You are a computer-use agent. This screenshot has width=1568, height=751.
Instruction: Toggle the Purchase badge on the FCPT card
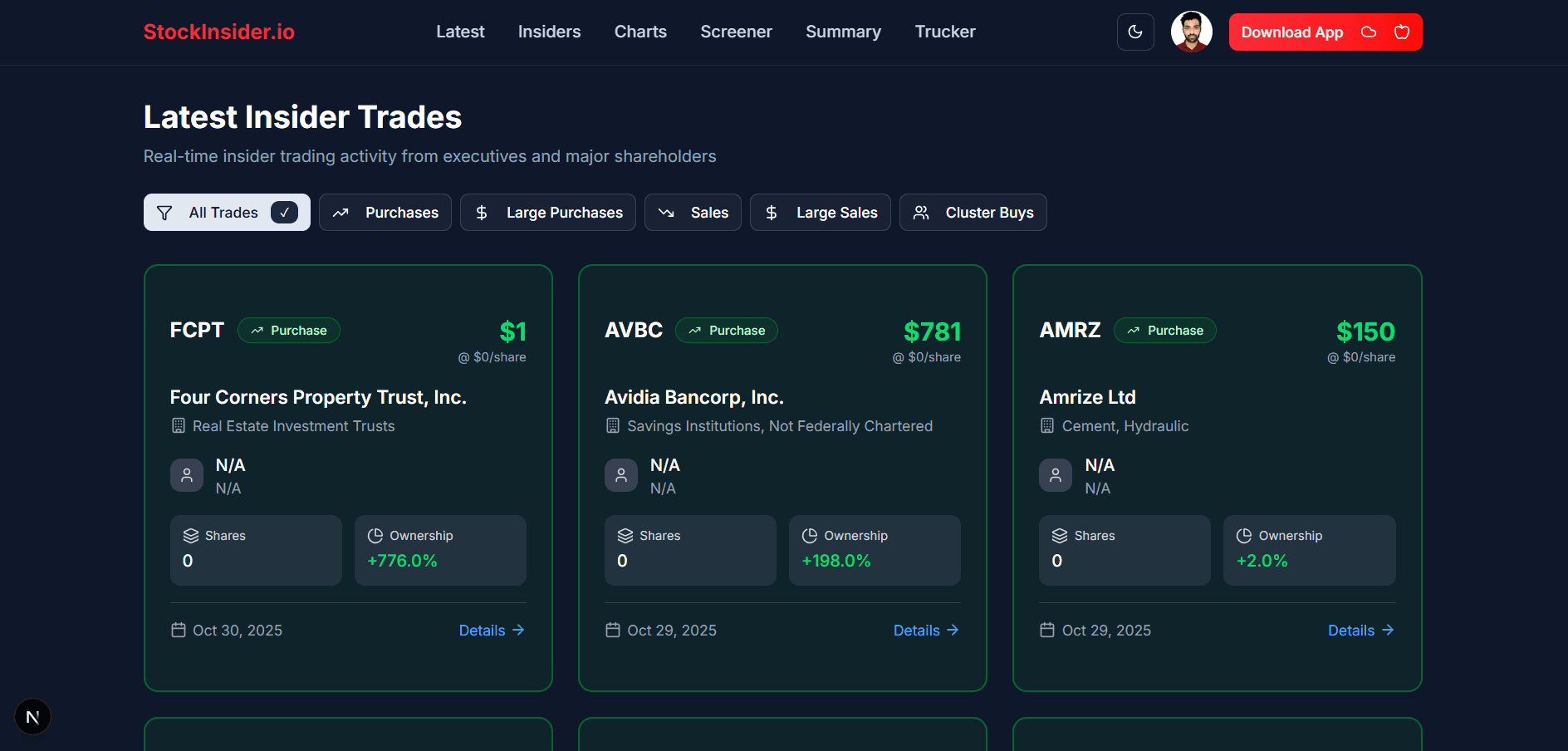289,330
